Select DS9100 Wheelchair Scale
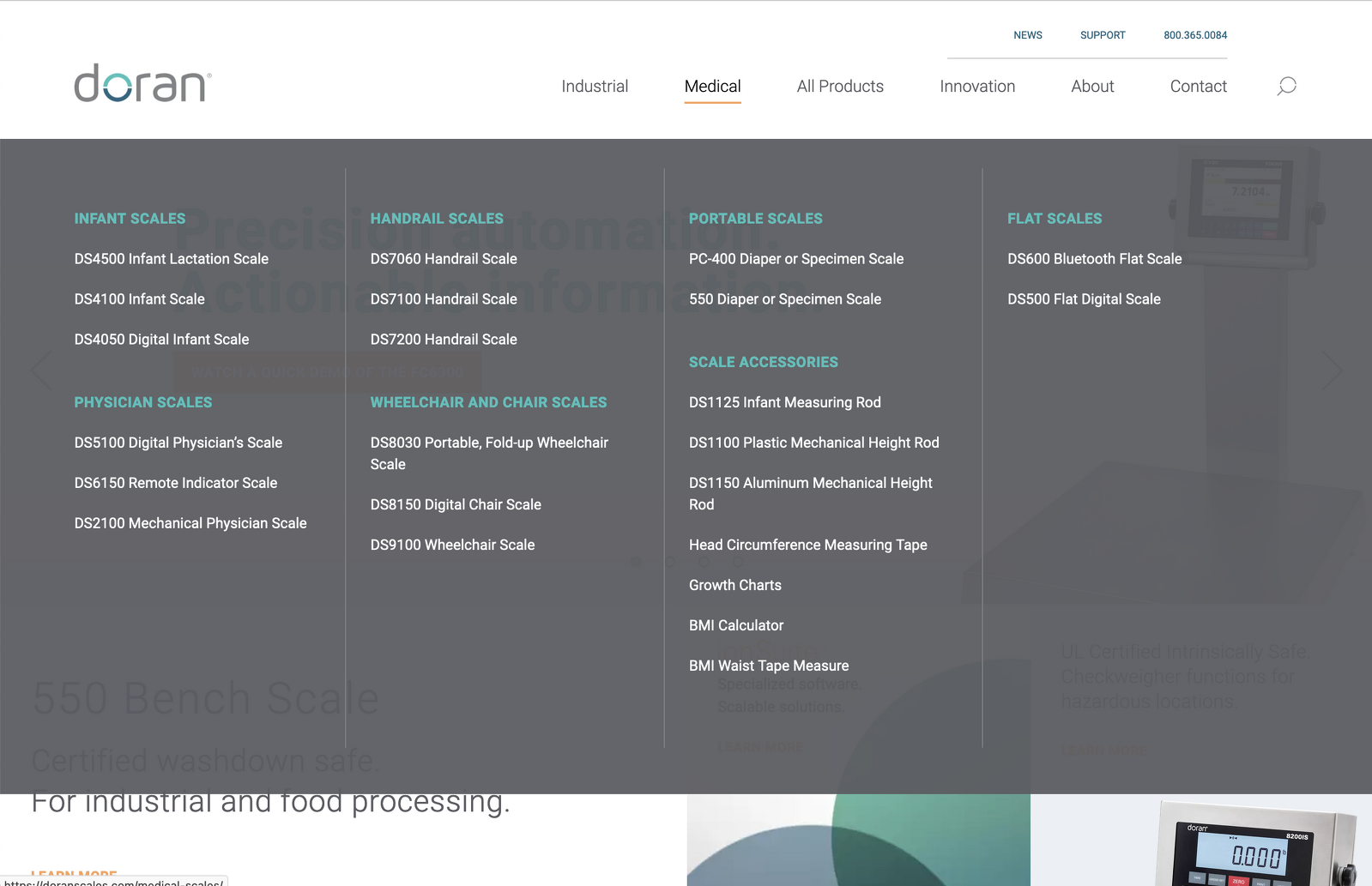The image size is (1372, 886). click(x=452, y=545)
